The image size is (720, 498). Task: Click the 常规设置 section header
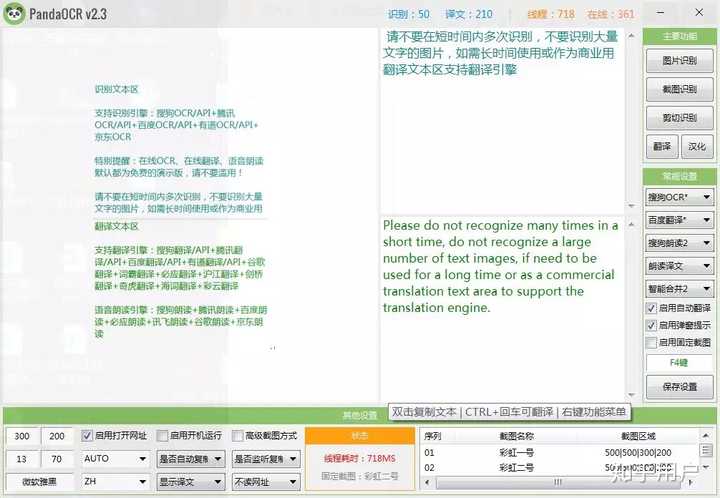tap(680, 176)
